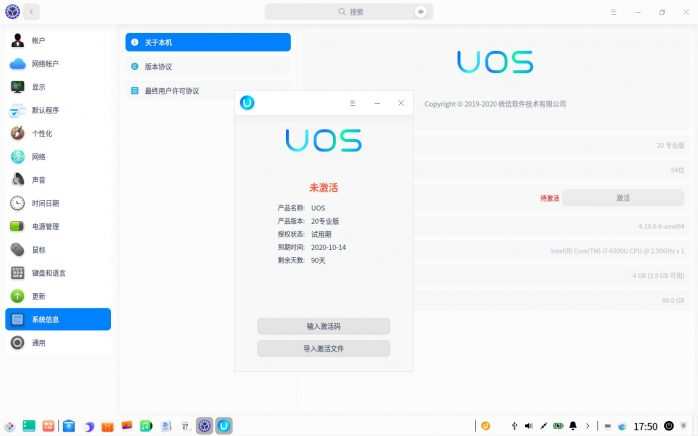Select the 版本协议 edition license tab

pyautogui.click(x=208, y=66)
